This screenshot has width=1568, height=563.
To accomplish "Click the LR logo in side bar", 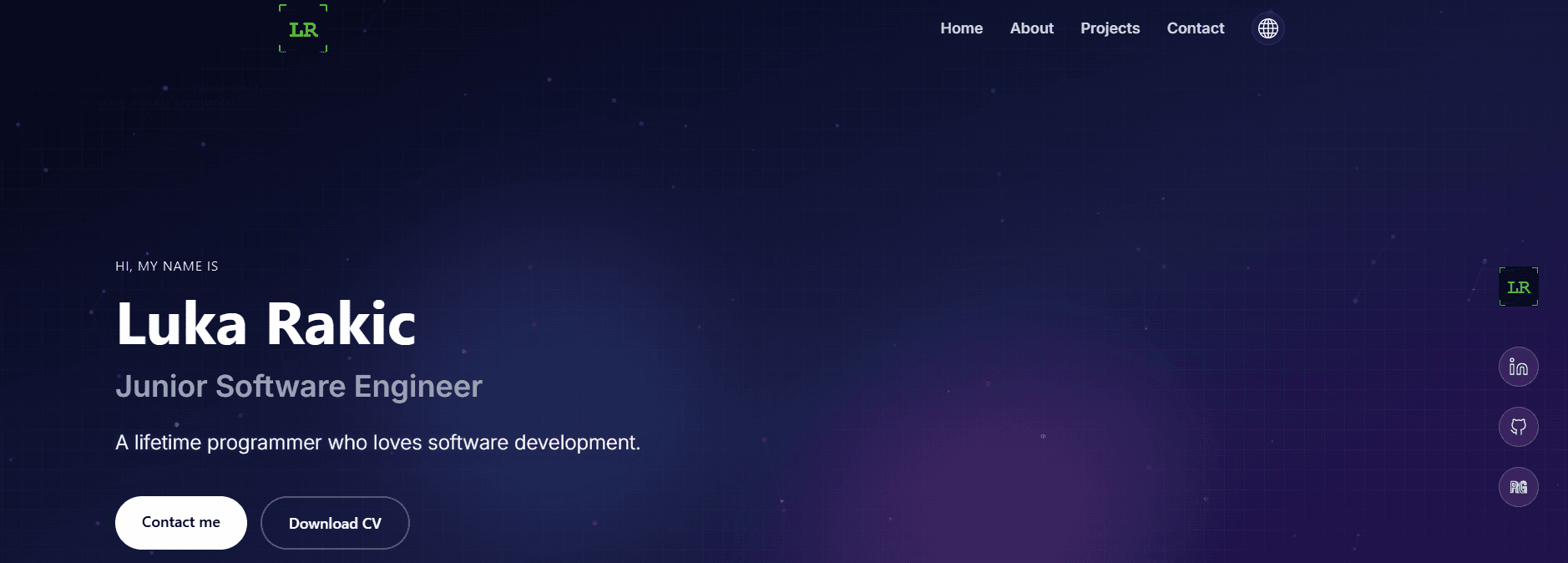I will (x=1518, y=287).
